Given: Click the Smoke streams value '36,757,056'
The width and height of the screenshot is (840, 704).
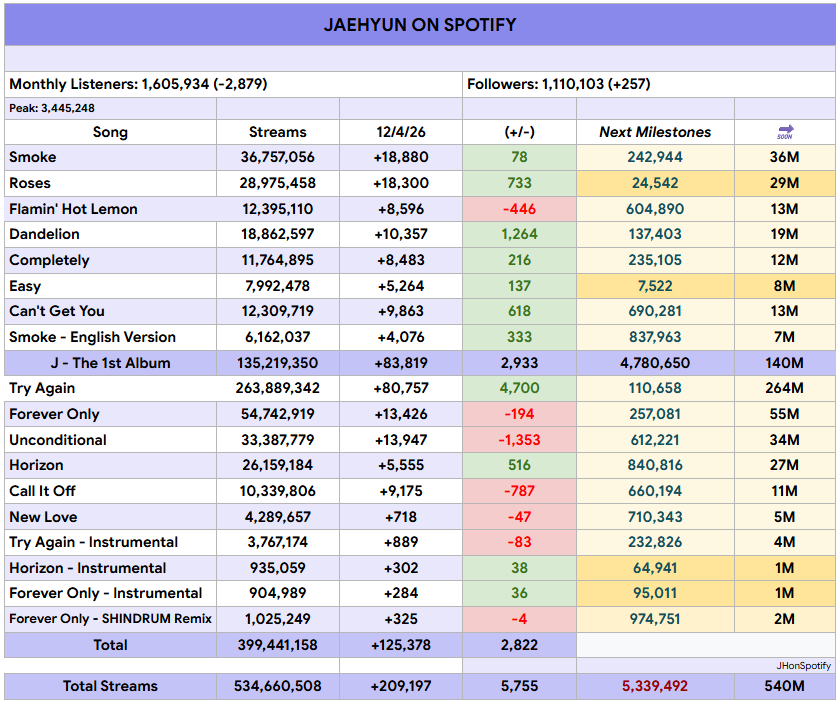Looking at the screenshot, I should click(278, 158).
